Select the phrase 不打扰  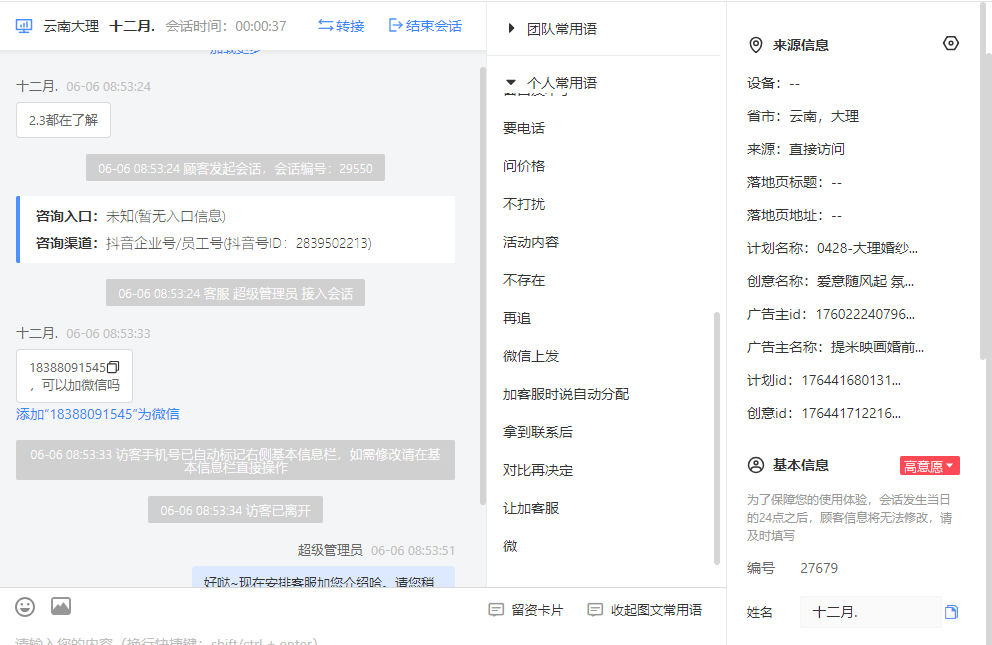click(524, 204)
